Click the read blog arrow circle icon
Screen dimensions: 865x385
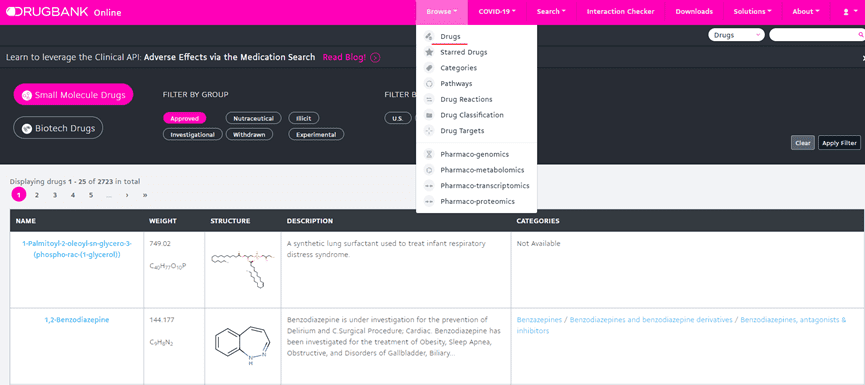[x=375, y=57]
